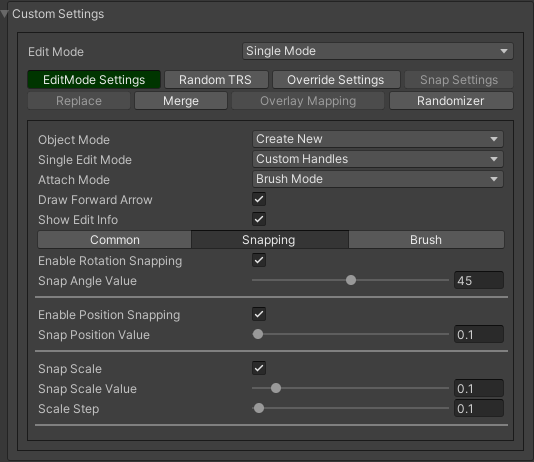Open the Edit Mode dropdown
Viewport: 534px width, 462px height.
pyautogui.click(x=377, y=51)
